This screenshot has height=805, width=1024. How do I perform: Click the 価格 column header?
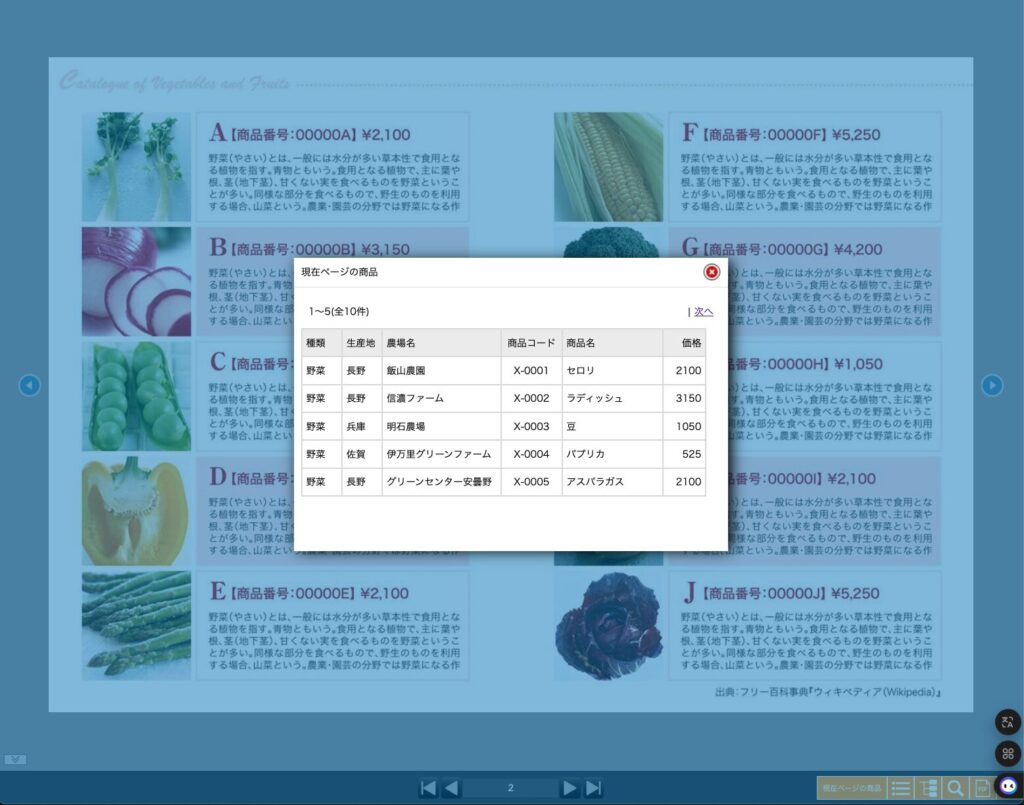click(x=690, y=343)
